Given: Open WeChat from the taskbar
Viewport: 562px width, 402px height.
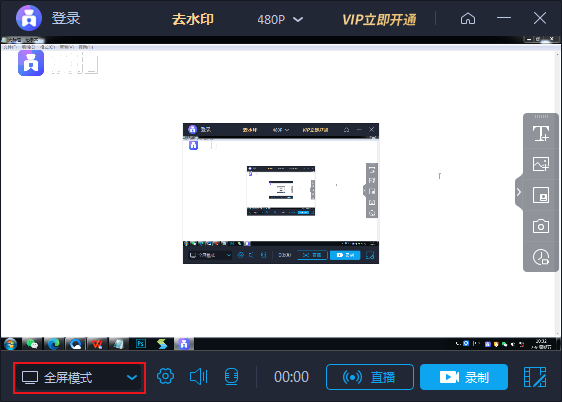Looking at the screenshot, I should [x=32, y=344].
